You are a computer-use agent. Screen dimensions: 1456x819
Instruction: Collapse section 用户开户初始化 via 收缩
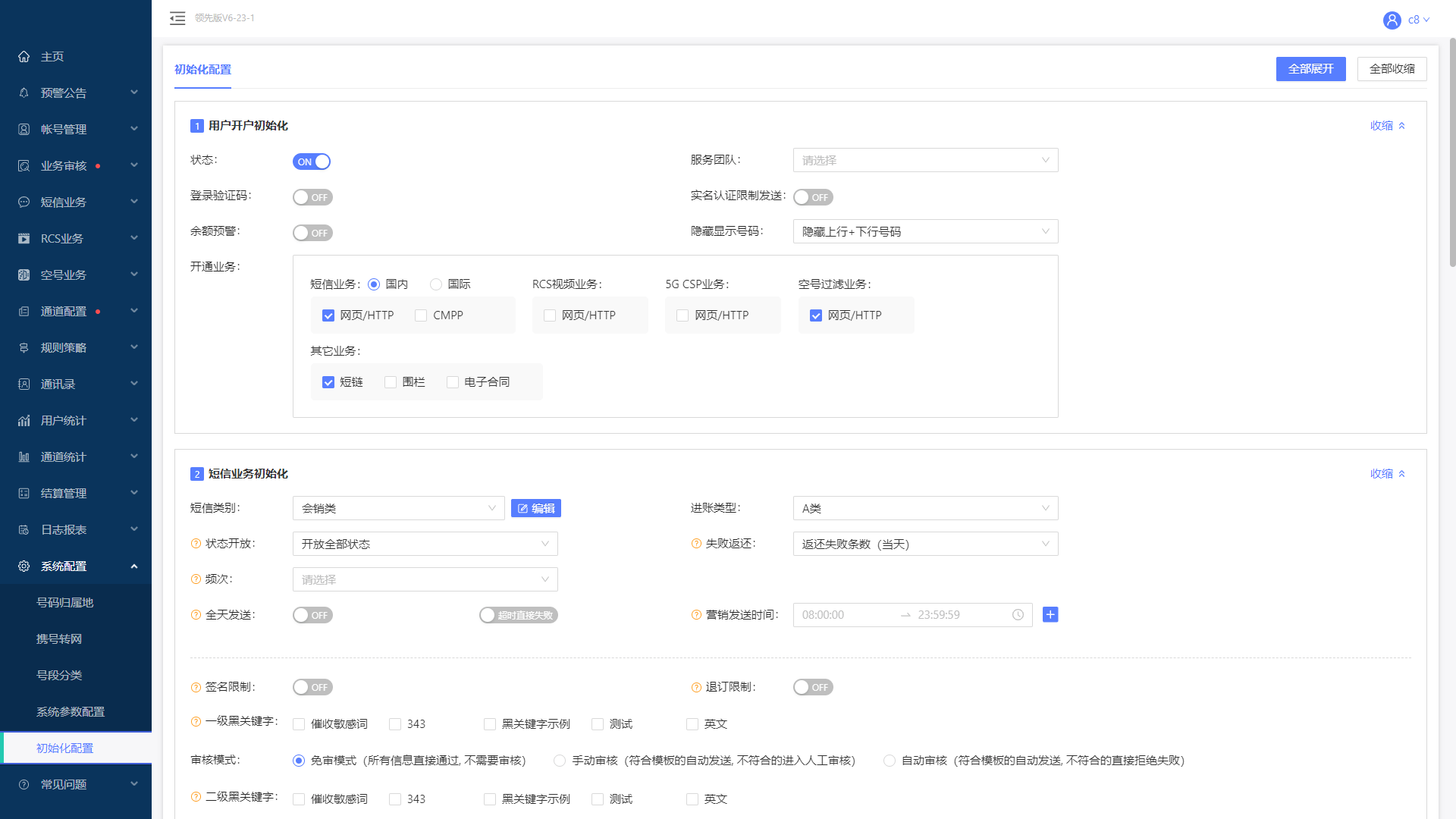[x=1388, y=126]
